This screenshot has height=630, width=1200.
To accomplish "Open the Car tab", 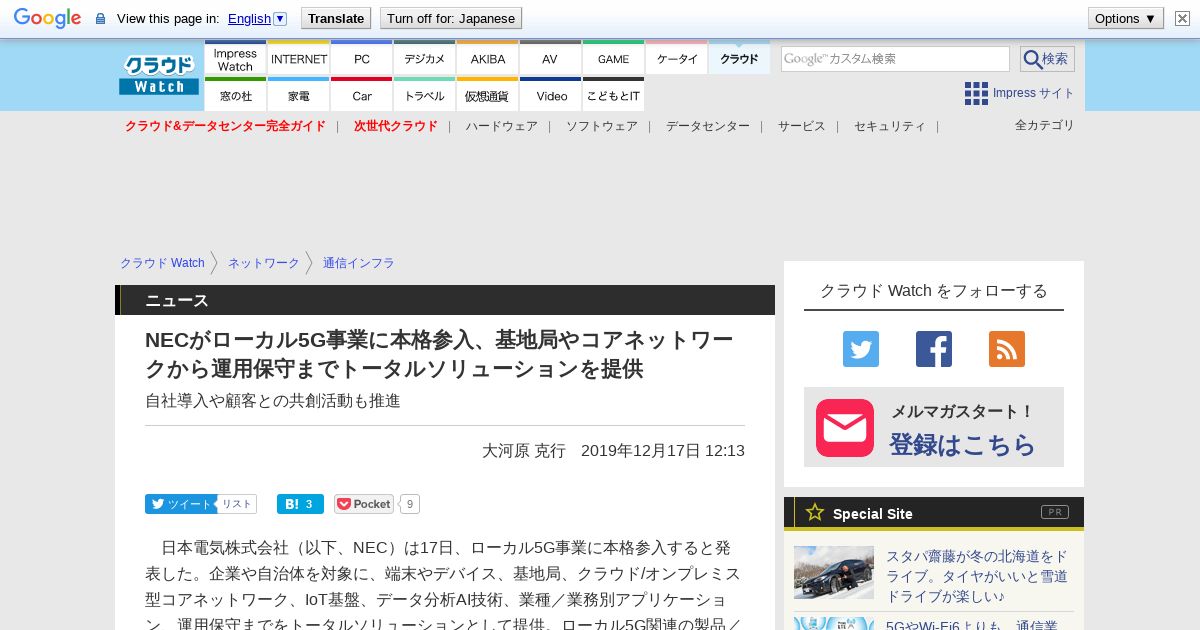I will 361,95.
